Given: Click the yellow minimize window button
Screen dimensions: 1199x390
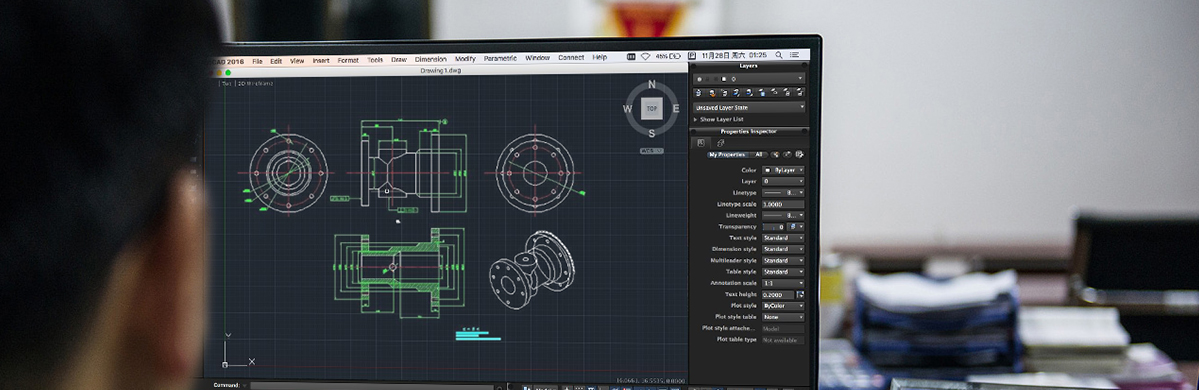Looking at the screenshot, I should pos(219,73).
